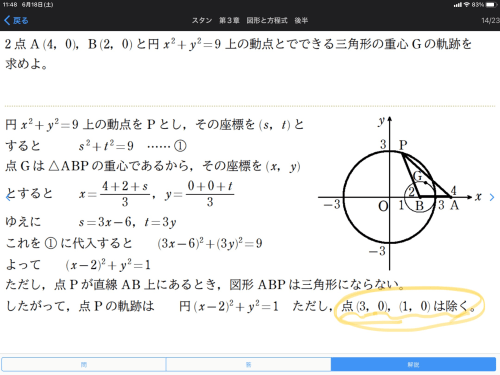
Task: Tap the cellular signal bars icon
Action: pyautogui.click(x=458, y=5)
